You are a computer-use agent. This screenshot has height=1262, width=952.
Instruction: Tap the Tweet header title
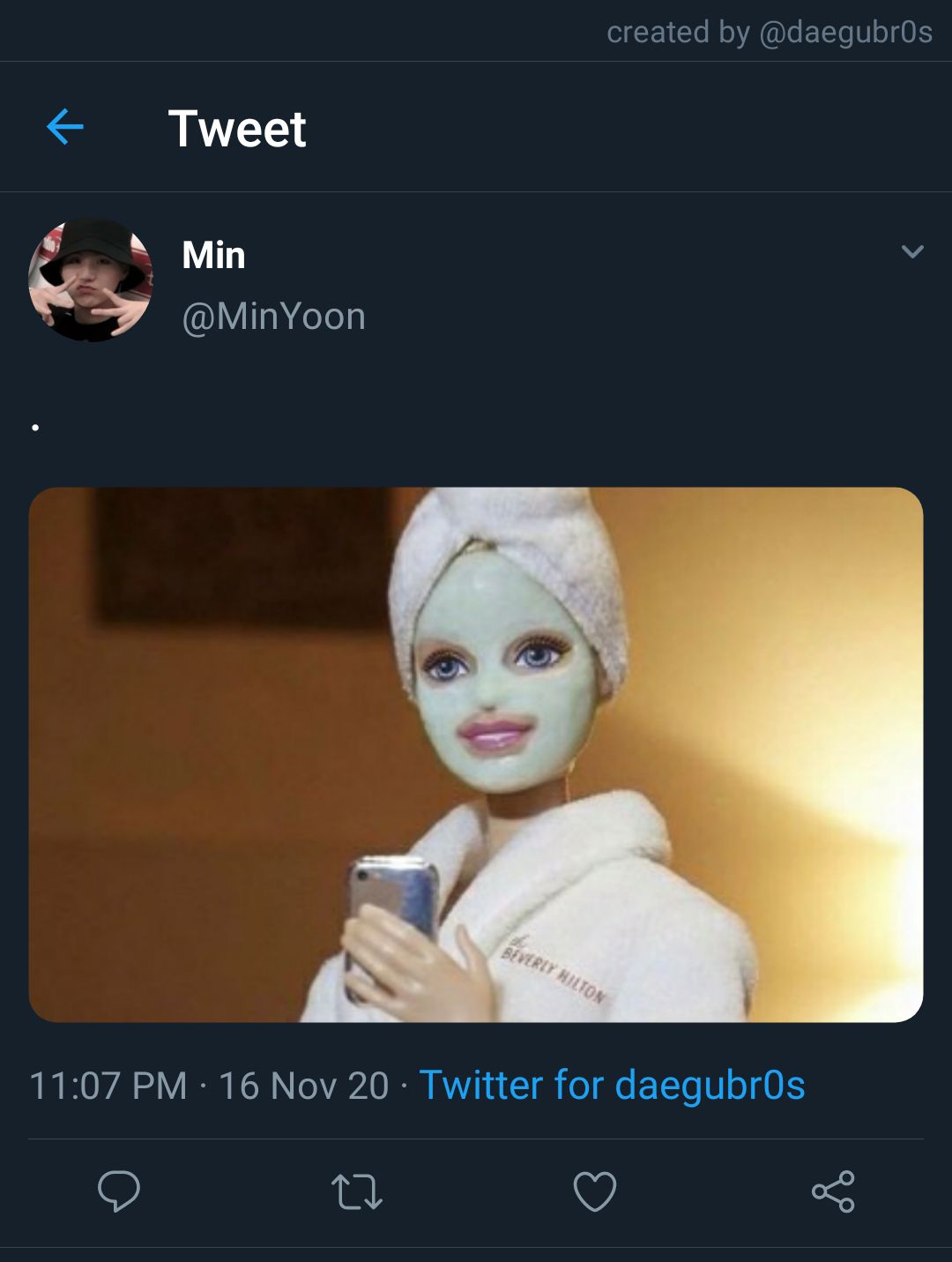pos(236,129)
